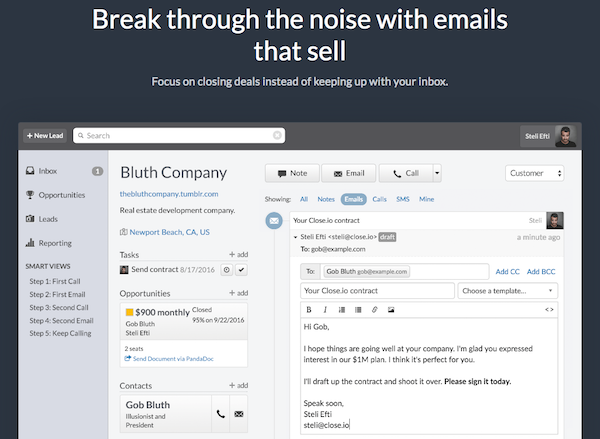Open Choose a template dropdown

(x=507, y=291)
